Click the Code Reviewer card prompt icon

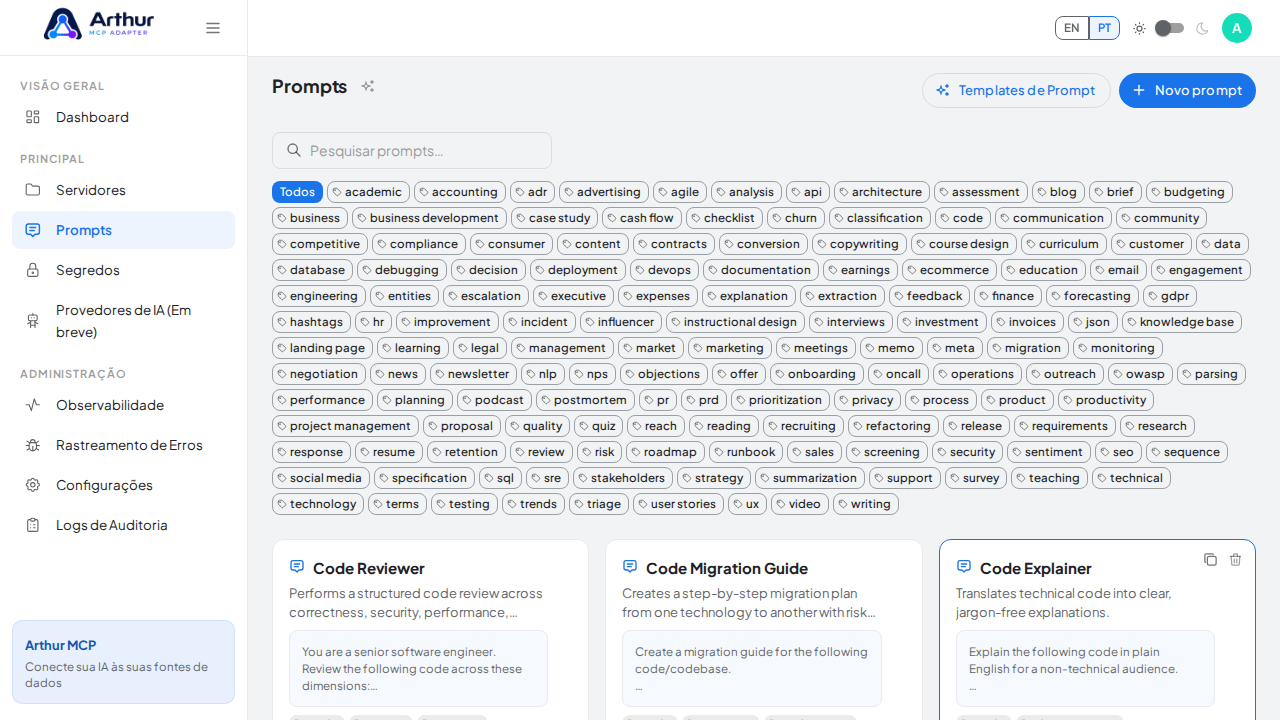click(297, 567)
